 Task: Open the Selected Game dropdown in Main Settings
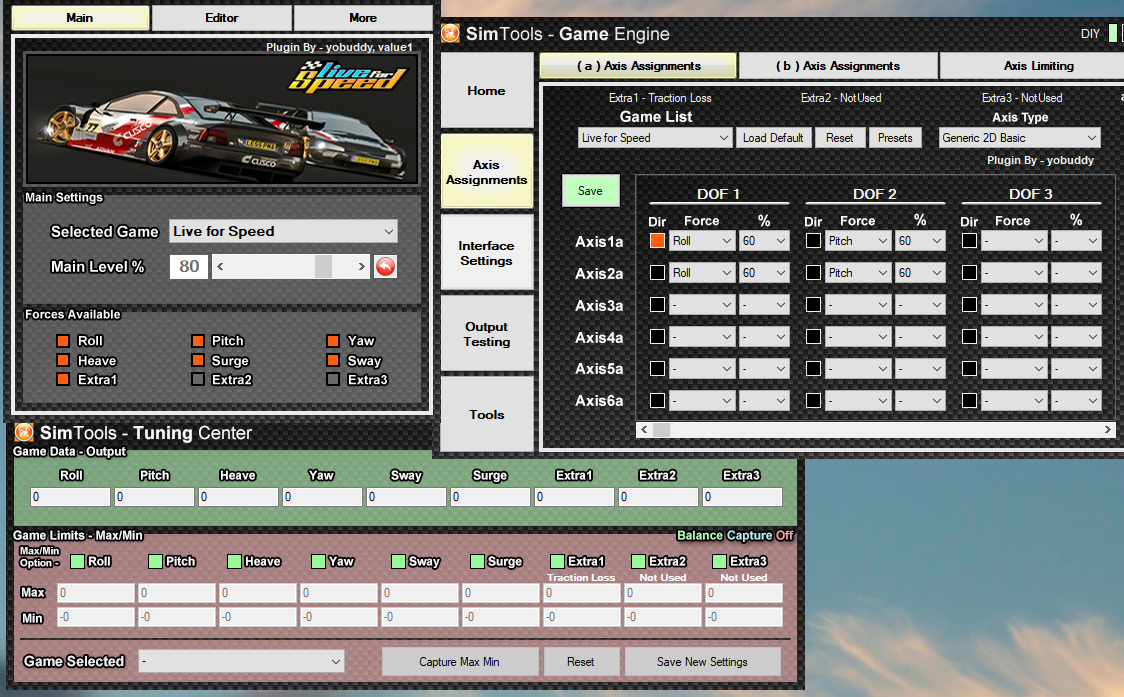click(283, 231)
